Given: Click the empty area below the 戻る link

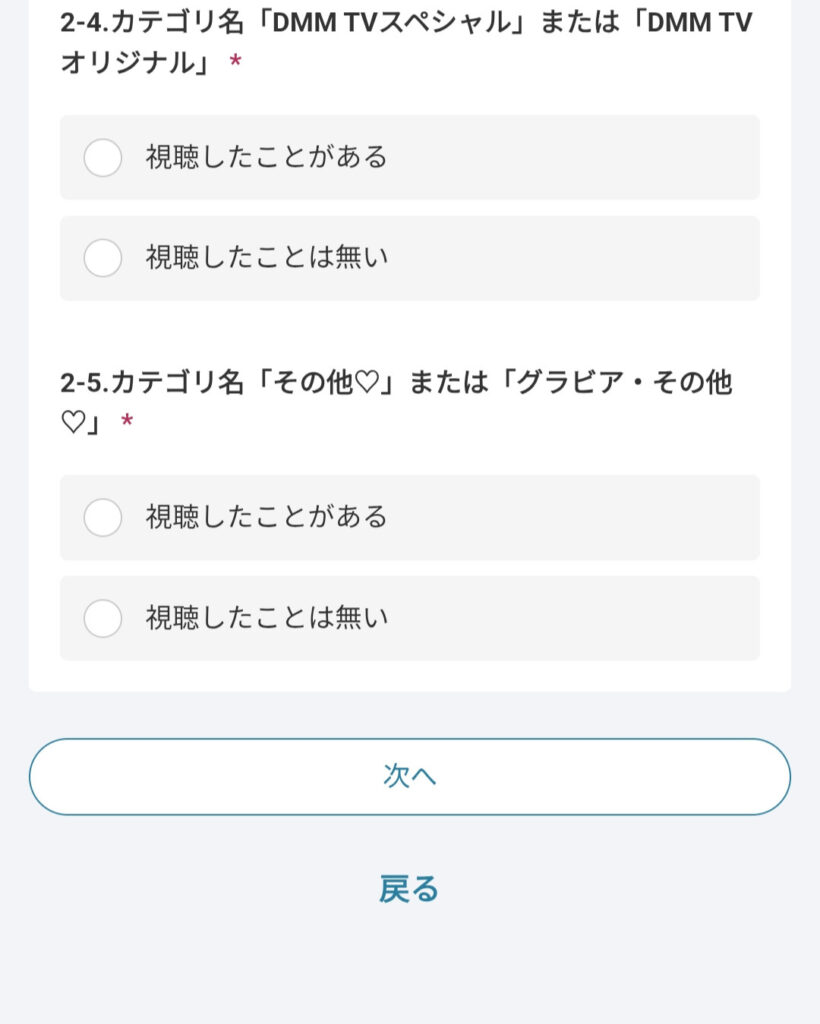Looking at the screenshot, I should [x=409, y=970].
